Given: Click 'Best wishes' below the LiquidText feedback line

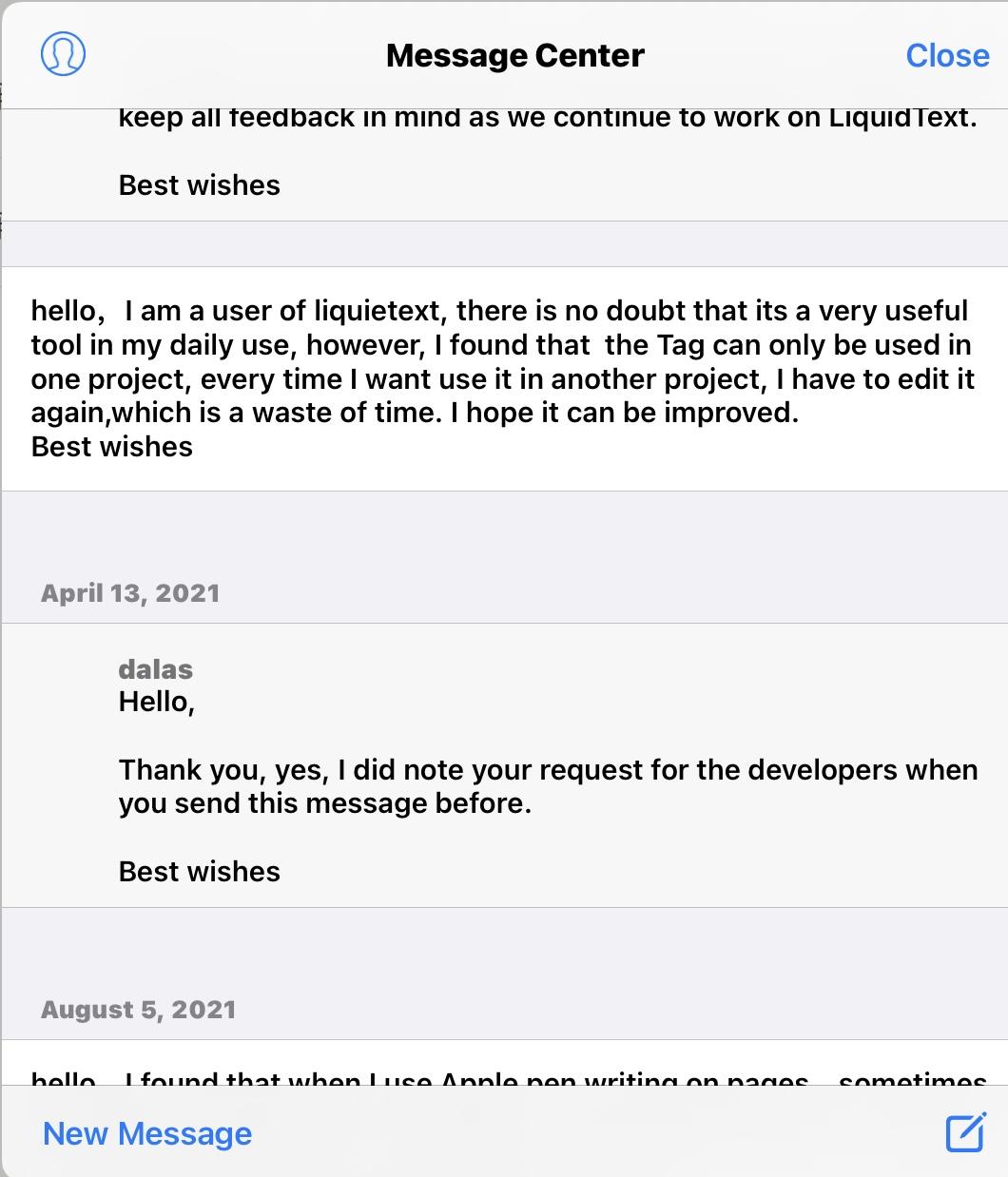Looking at the screenshot, I should (x=199, y=185).
